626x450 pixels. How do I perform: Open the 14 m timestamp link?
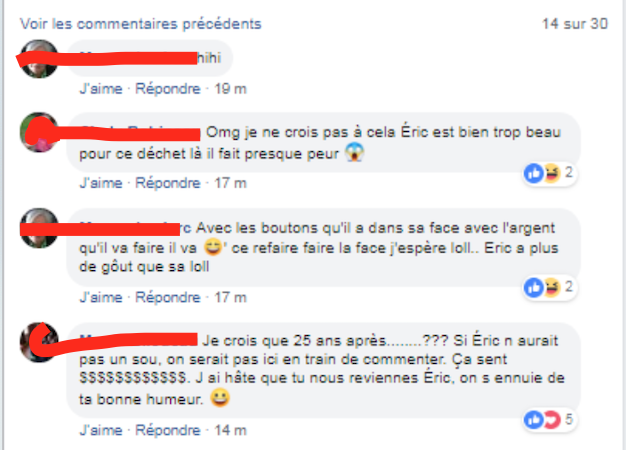point(230,430)
